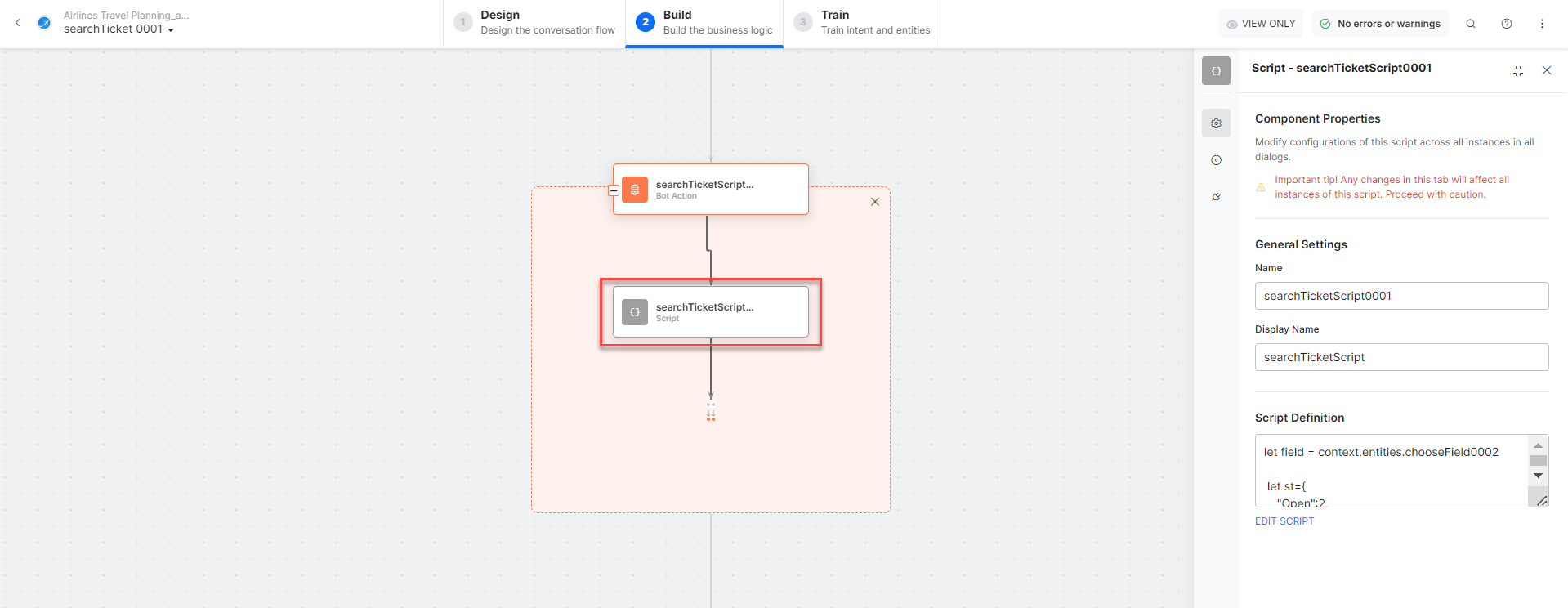Click the script definition scrollbar thumb
Image resolution: width=1568 pixels, height=608 pixels.
pyautogui.click(x=1538, y=461)
